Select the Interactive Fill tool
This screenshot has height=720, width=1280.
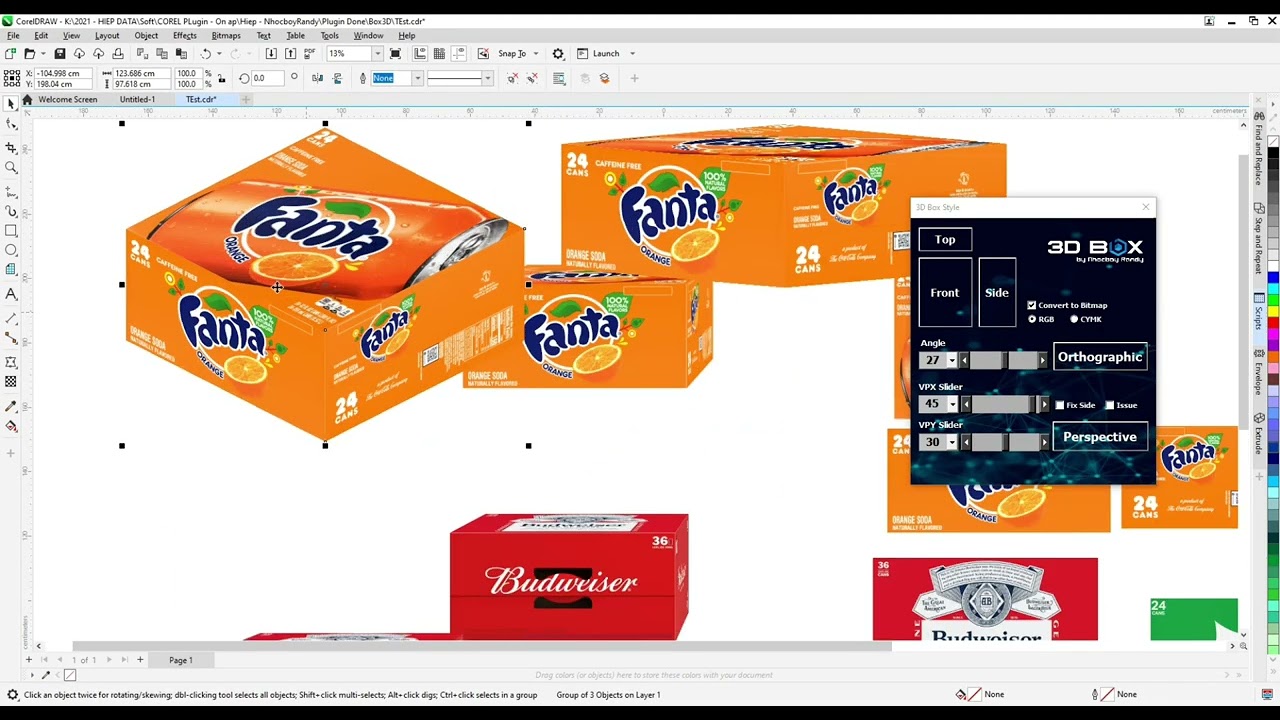pyautogui.click(x=11, y=426)
